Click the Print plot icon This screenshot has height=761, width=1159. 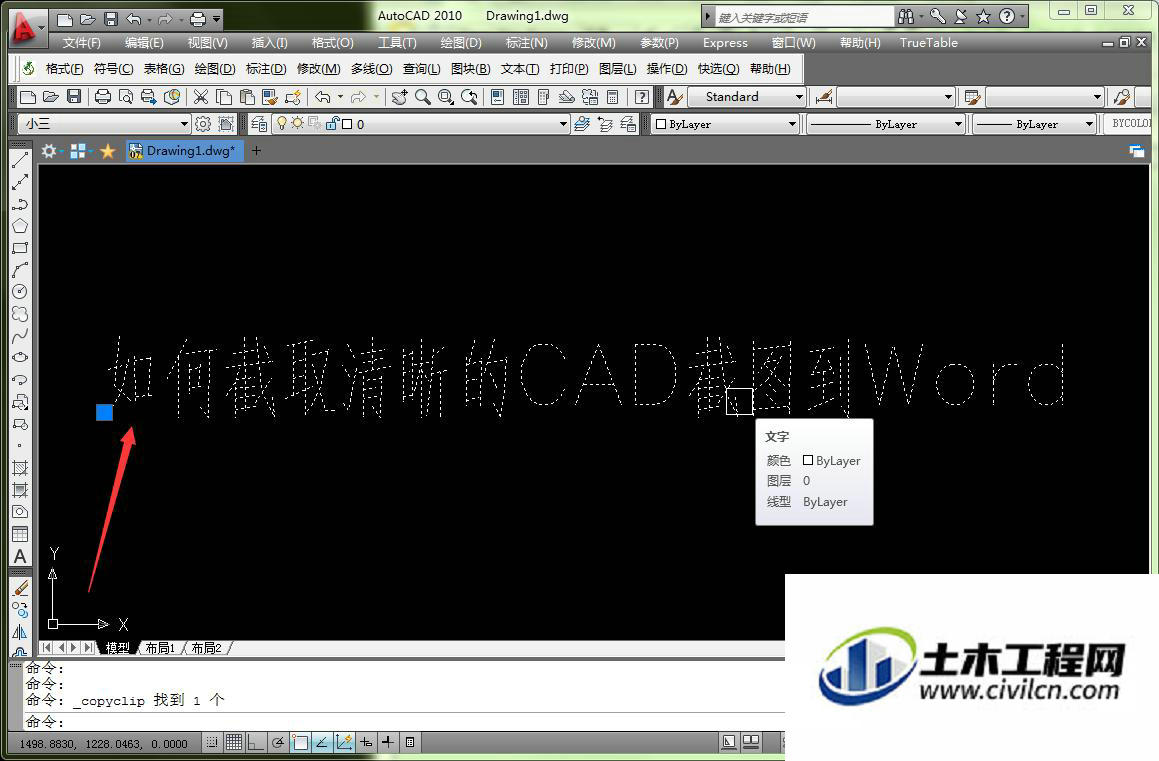(103, 97)
